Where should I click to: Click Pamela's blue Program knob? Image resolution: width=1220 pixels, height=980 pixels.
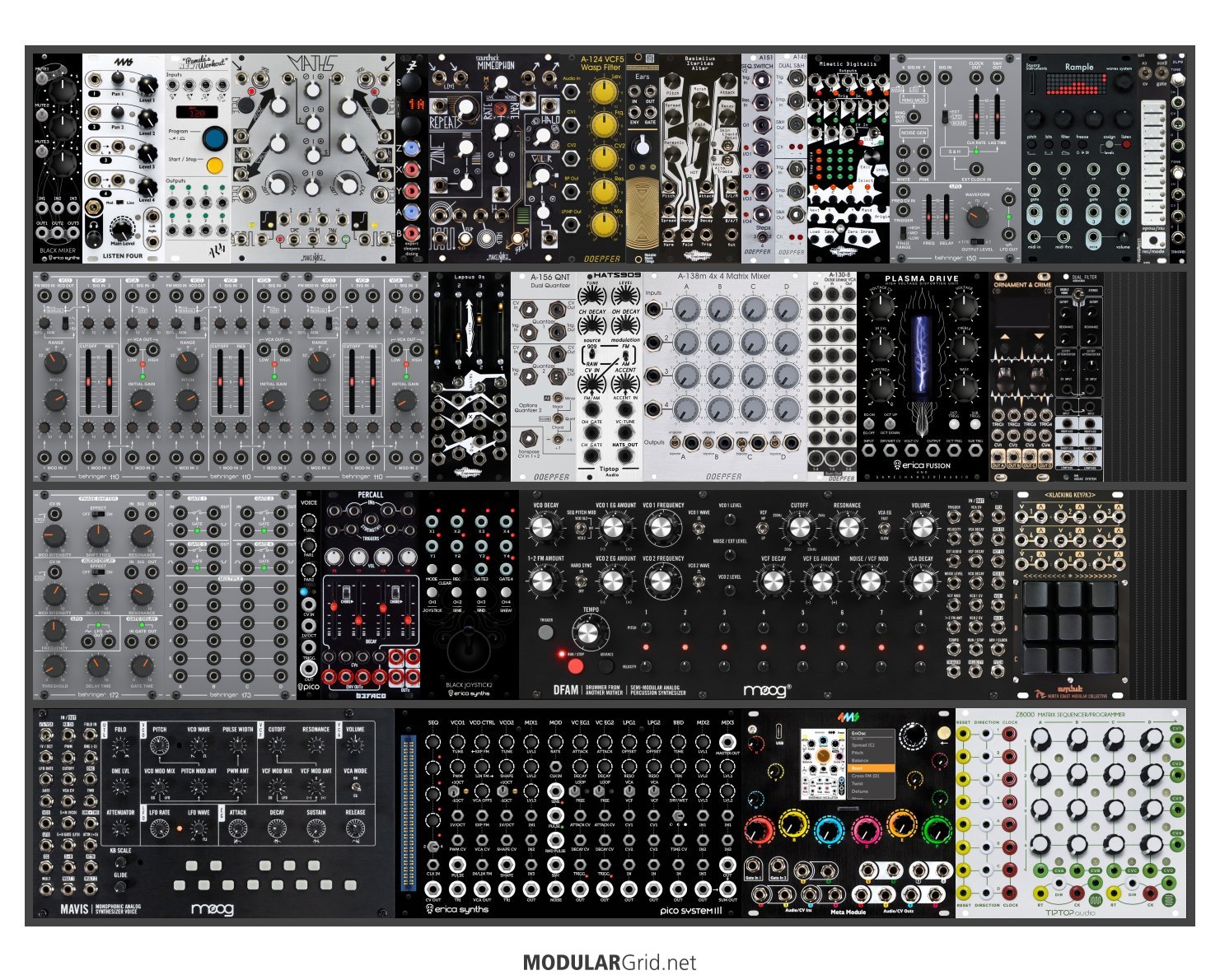[x=215, y=137]
